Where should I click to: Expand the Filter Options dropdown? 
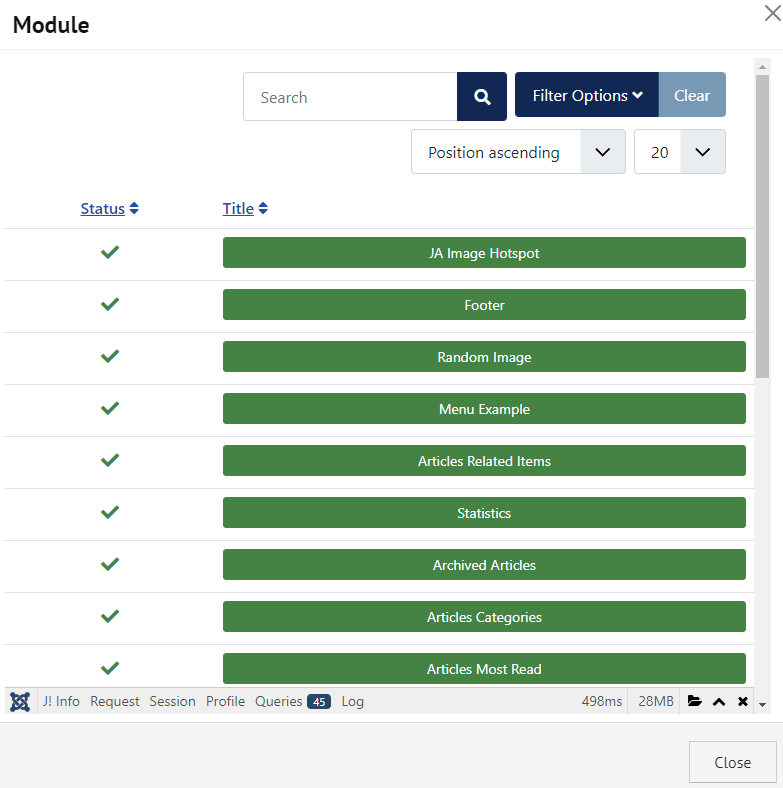587,96
